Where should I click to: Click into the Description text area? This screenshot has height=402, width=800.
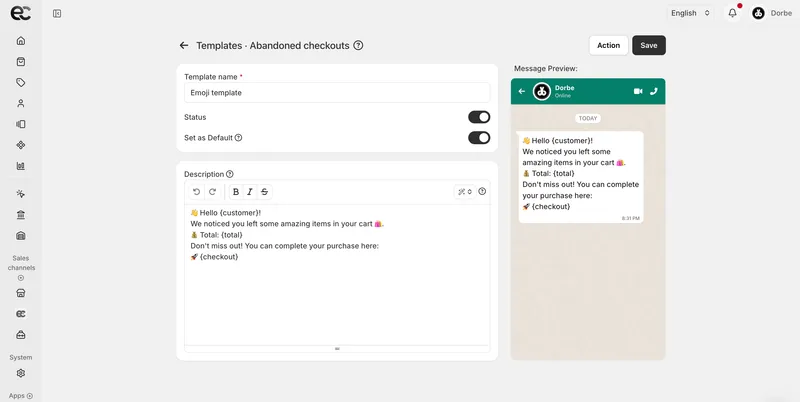coord(337,275)
